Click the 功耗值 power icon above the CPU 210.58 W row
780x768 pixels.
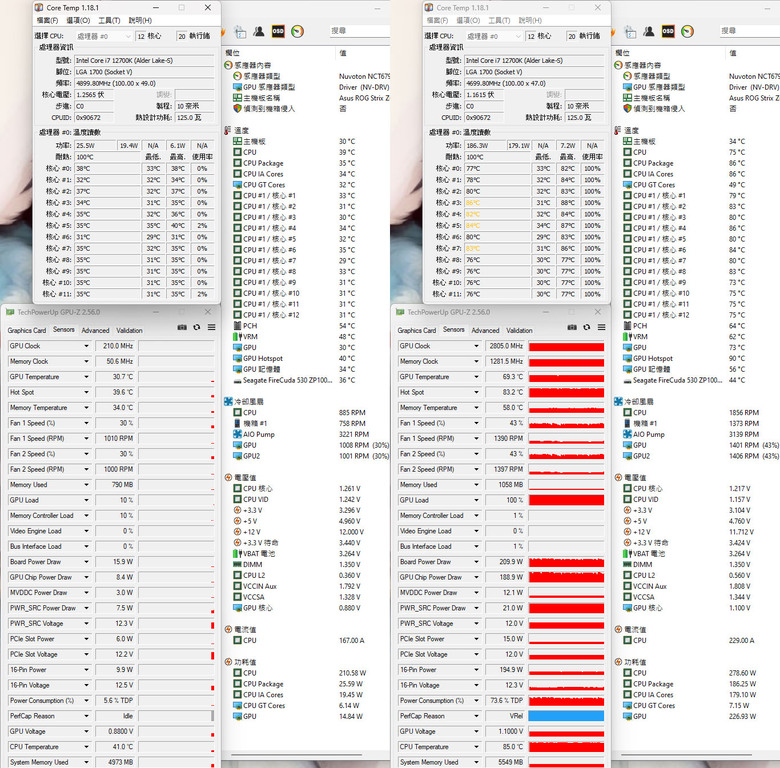click(228, 662)
